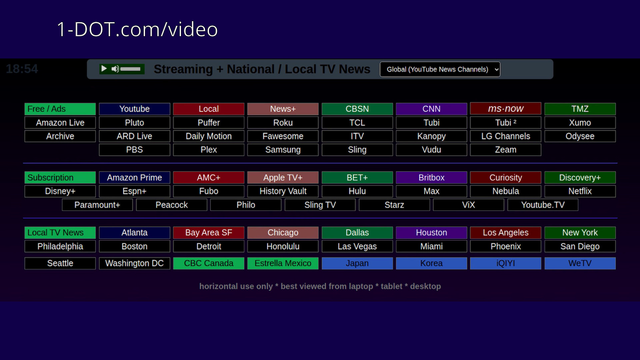Open the Global YouTube News Channels dropdown
The height and width of the screenshot is (360, 640).
point(440,69)
